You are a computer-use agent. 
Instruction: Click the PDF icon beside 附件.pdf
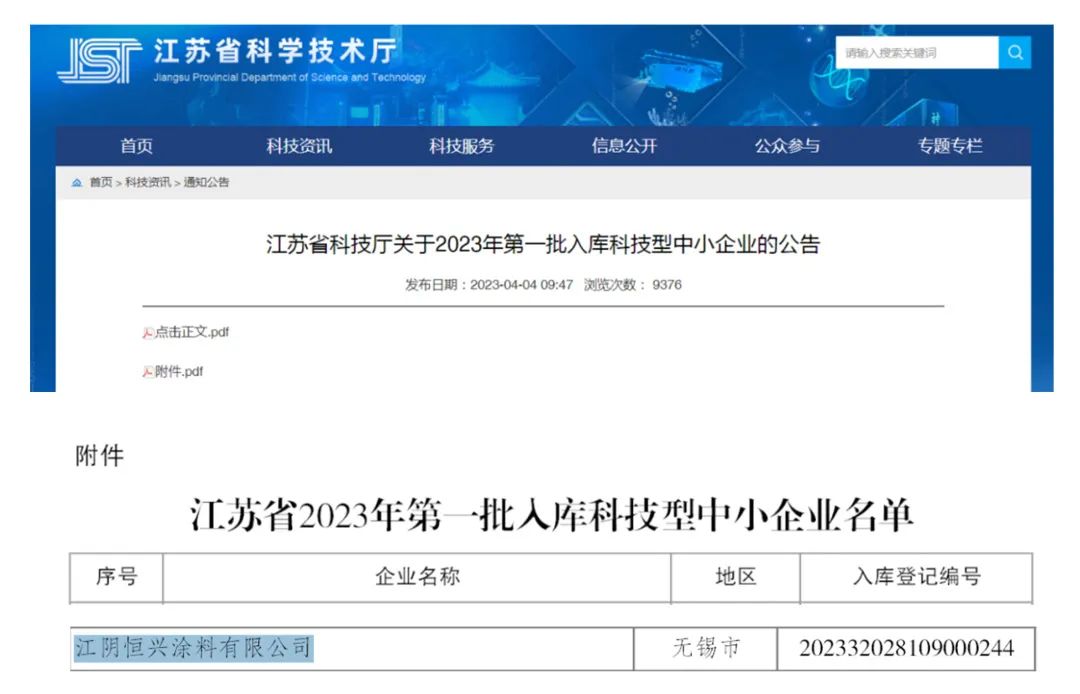pos(148,372)
